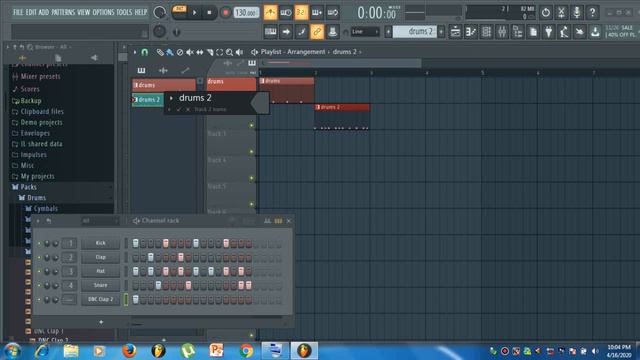
Task: Click the help question mark icon
Action: [592, 13]
